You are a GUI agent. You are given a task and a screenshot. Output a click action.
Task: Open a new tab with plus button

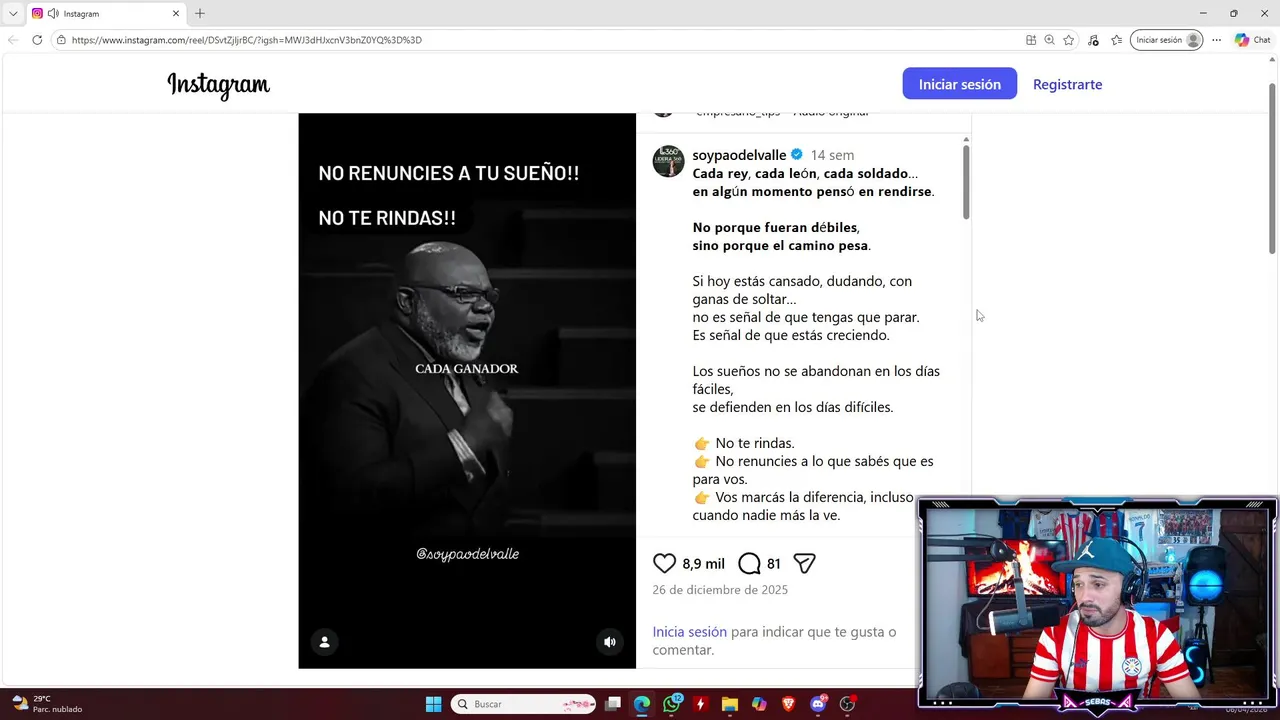pyautogui.click(x=200, y=14)
